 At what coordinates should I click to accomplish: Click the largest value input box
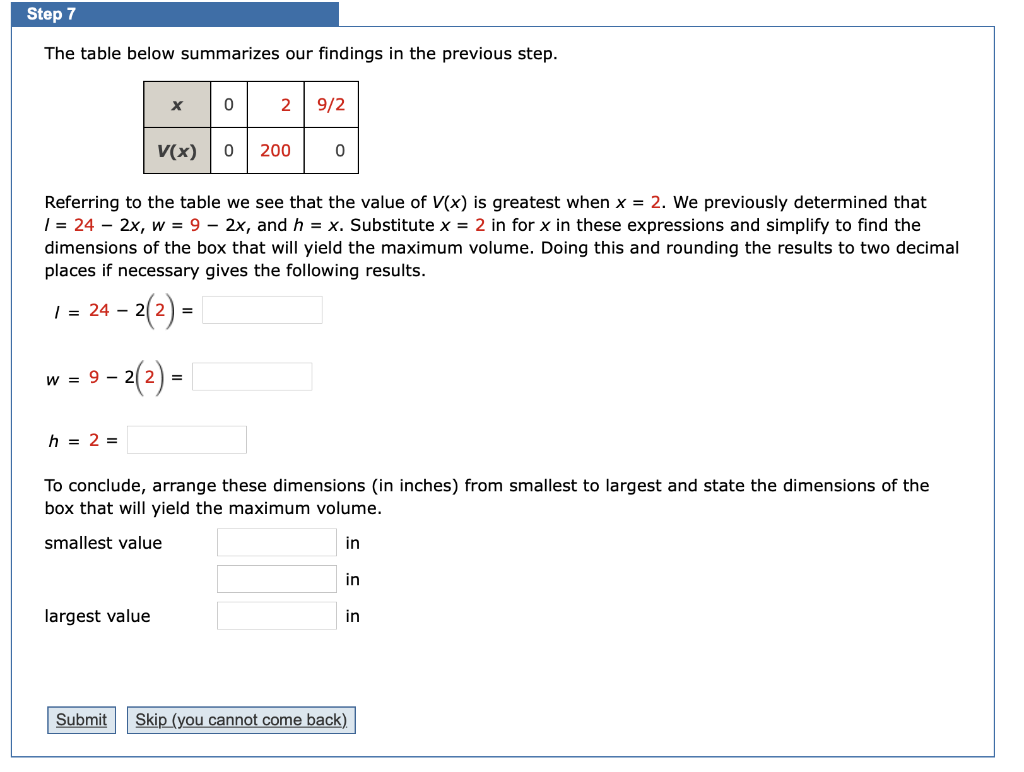click(x=276, y=615)
